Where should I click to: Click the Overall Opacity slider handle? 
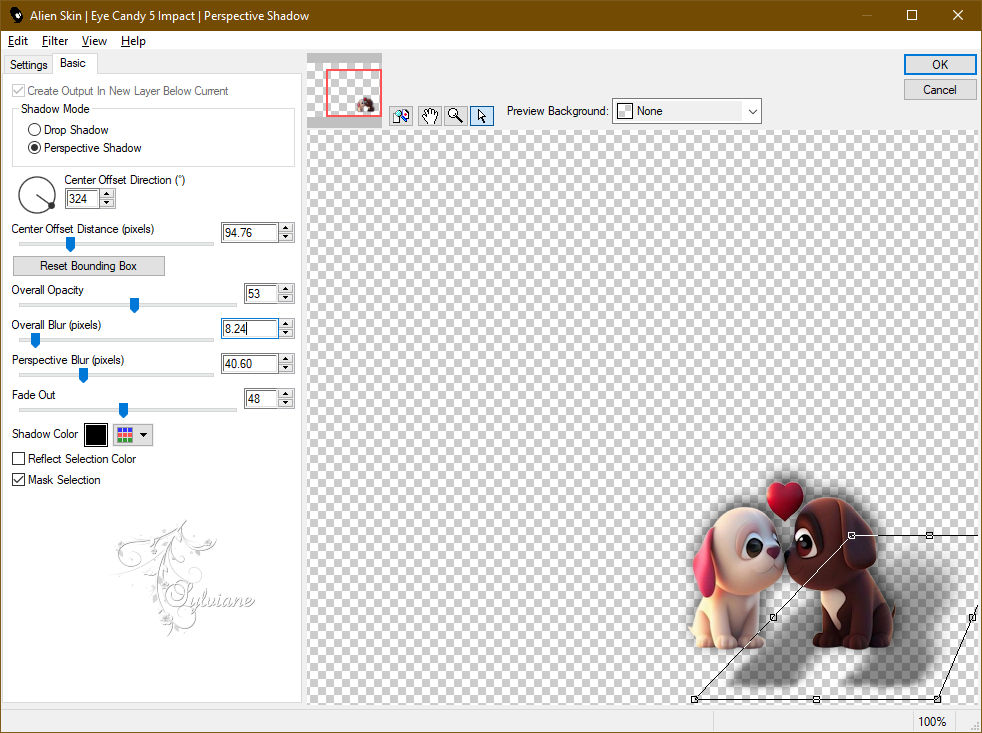coord(134,305)
